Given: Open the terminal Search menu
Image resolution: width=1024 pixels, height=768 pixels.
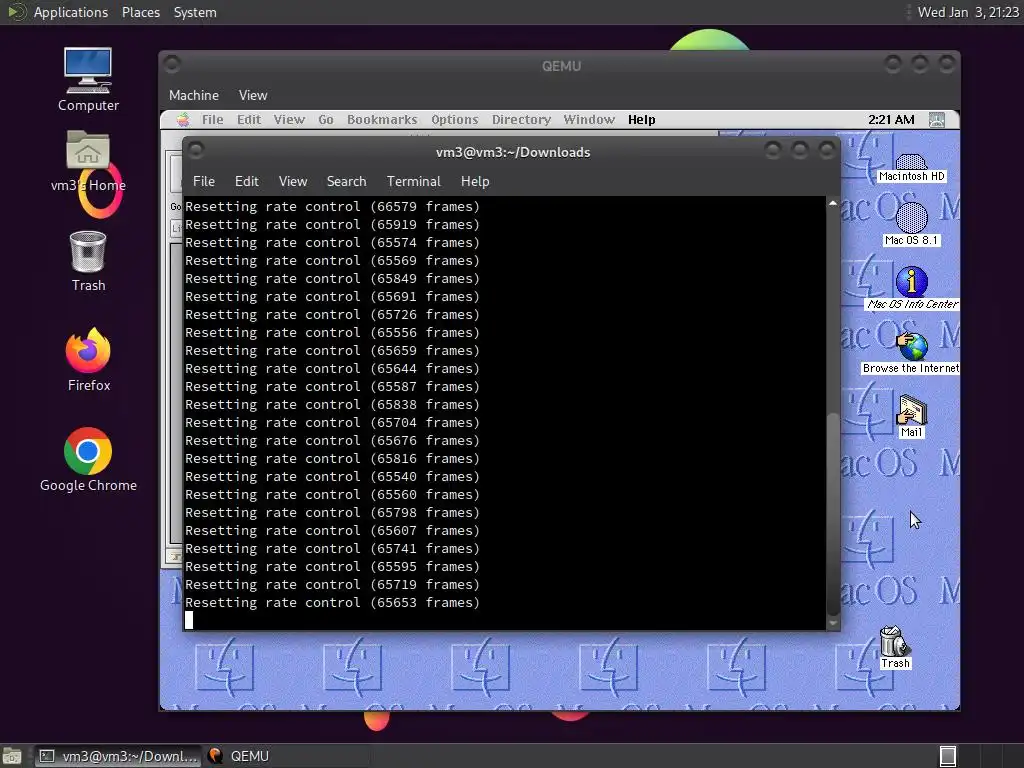Looking at the screenshot, I should point(346,182).
